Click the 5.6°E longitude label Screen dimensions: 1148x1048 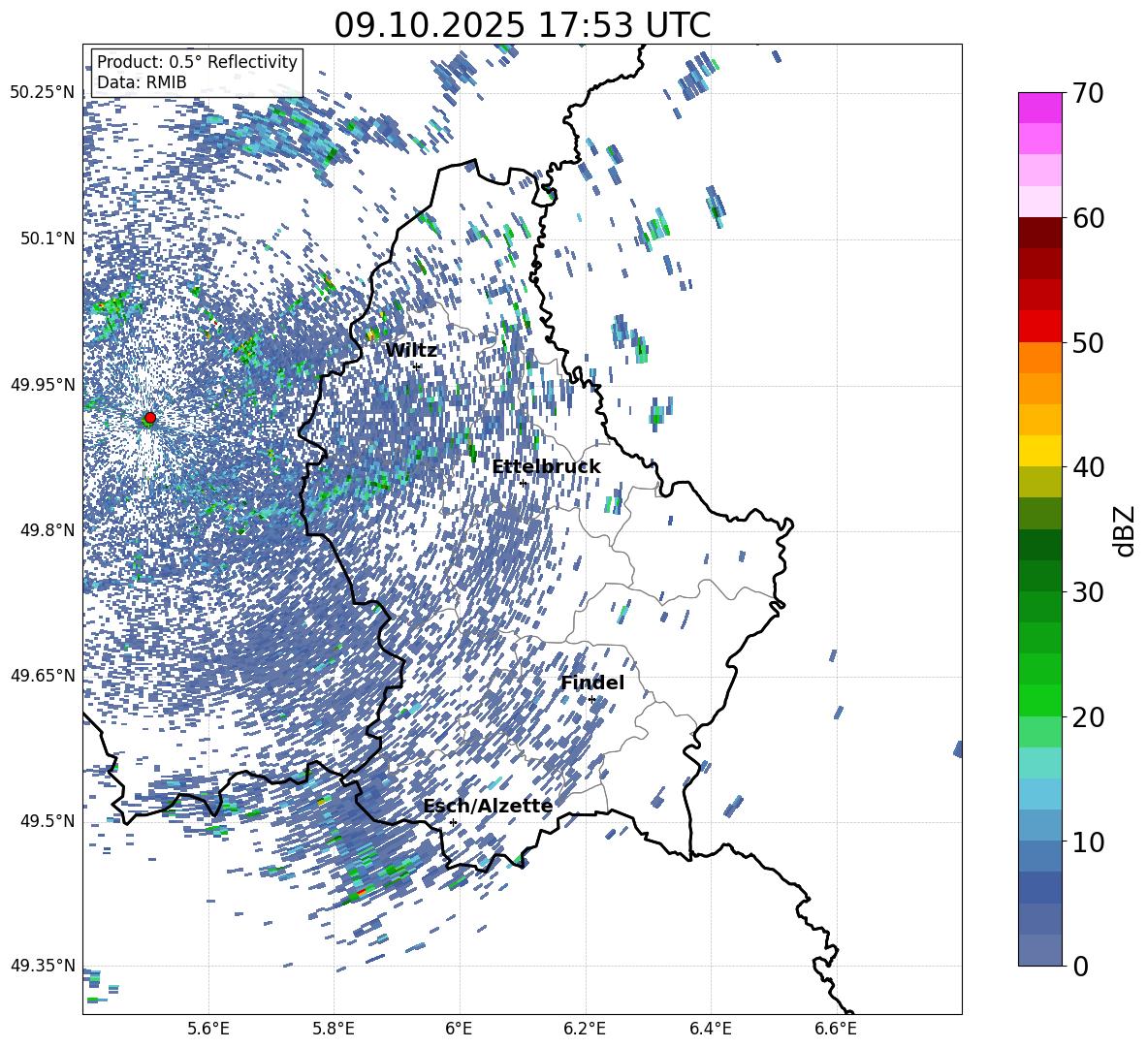[208, 1029]
